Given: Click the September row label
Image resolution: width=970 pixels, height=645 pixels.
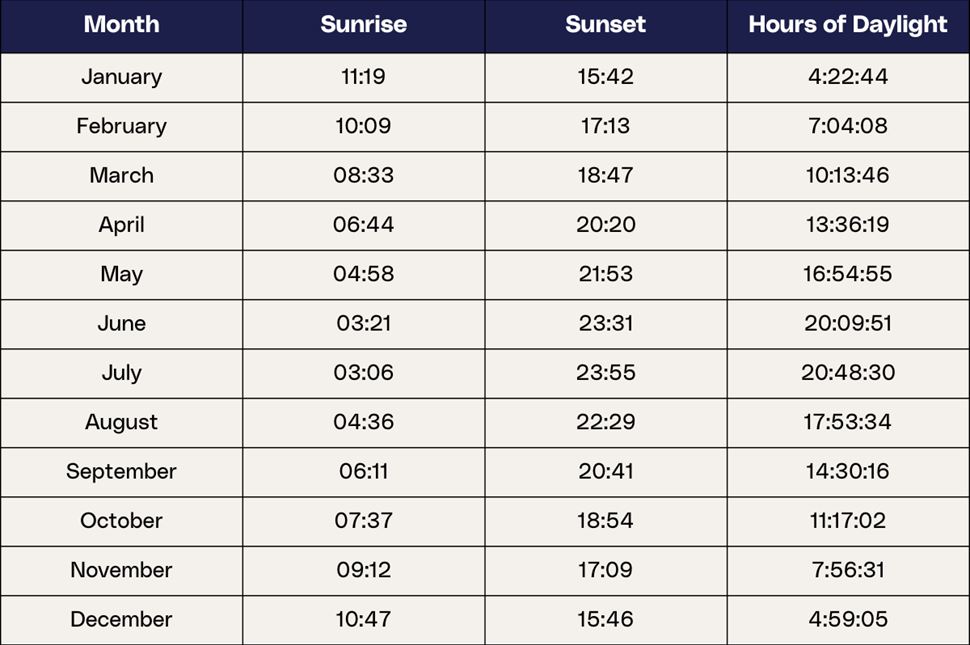Looking at the screenshot, I should pos(121,471).
